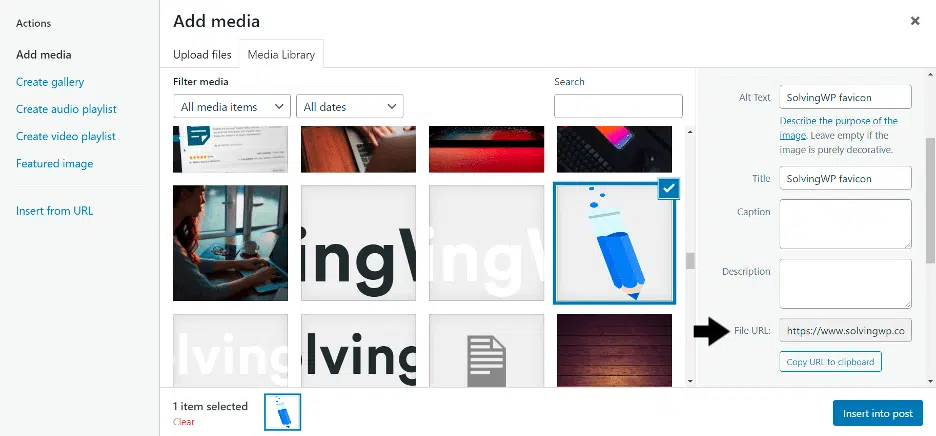Click Copy URL to clipboard button

coord(830,362)
